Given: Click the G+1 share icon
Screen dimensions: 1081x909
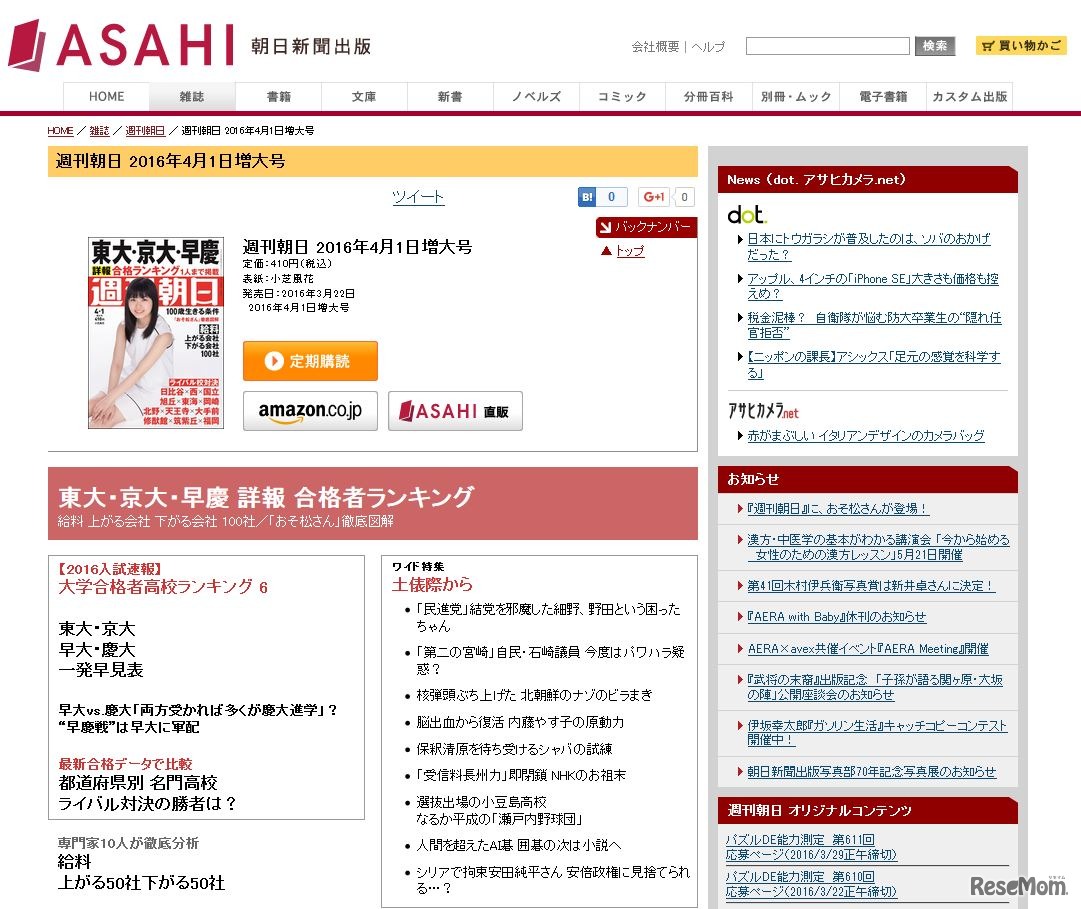Looking at the screenshot, I should pyautogui.click(x=656, y=197).
